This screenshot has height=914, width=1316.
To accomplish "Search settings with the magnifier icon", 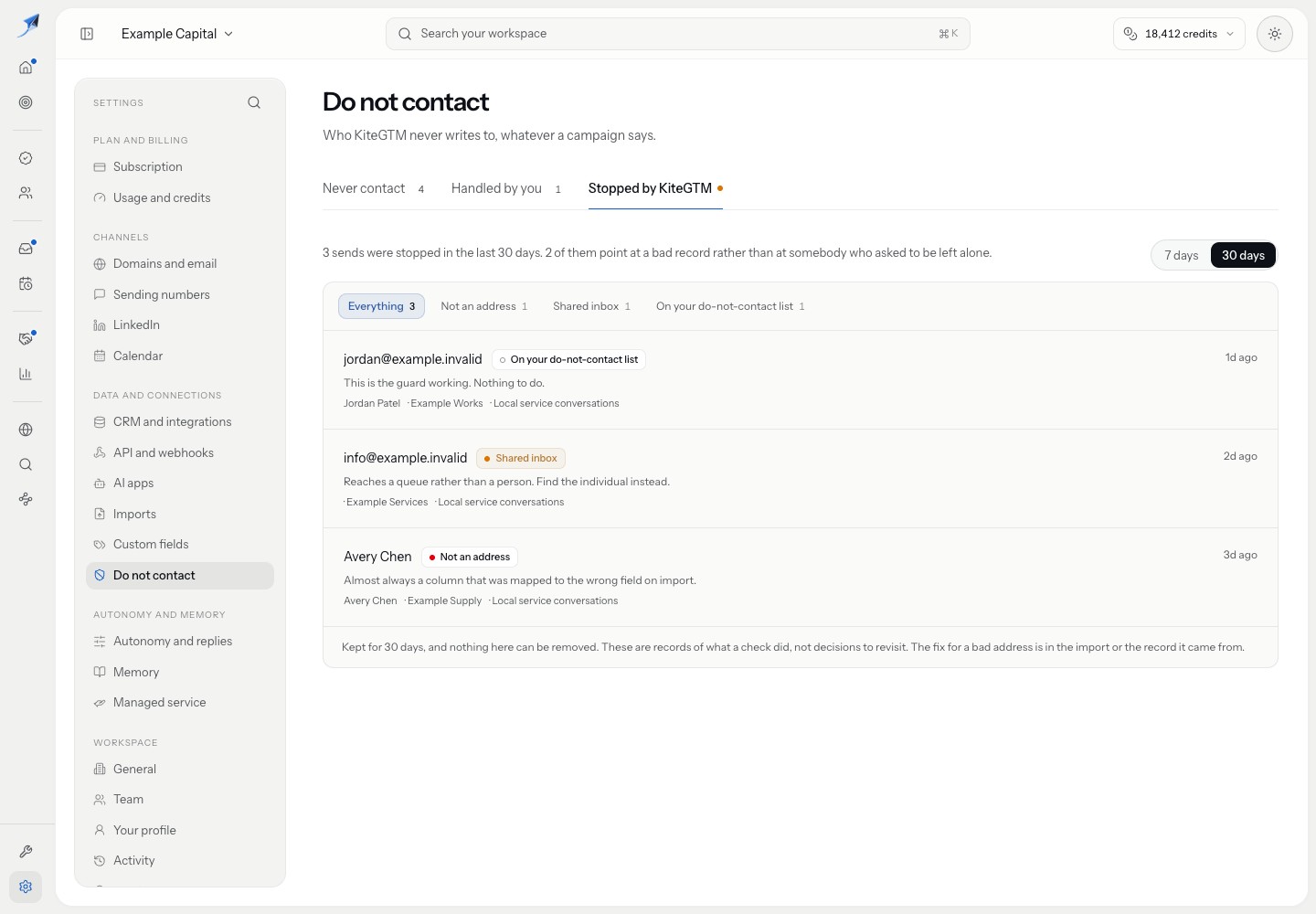I will (254, 102).
